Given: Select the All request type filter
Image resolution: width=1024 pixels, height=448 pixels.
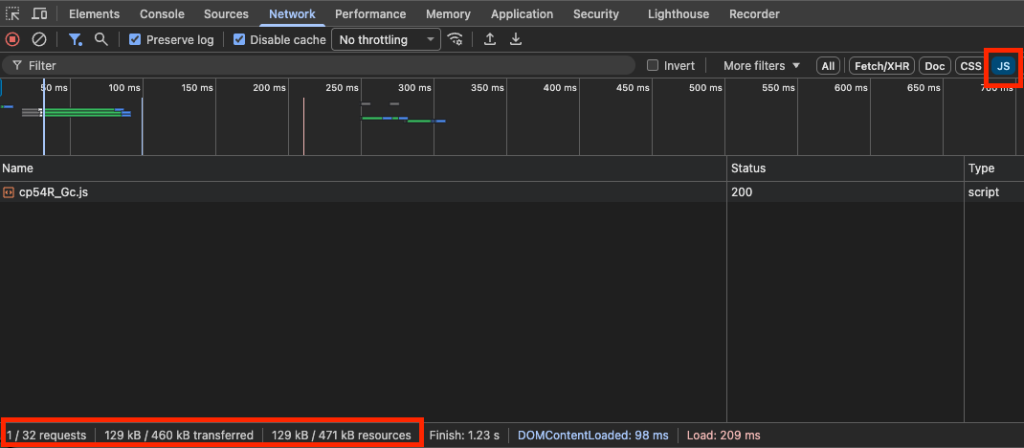Looking at the screenshot, I should tap(828, 66).
